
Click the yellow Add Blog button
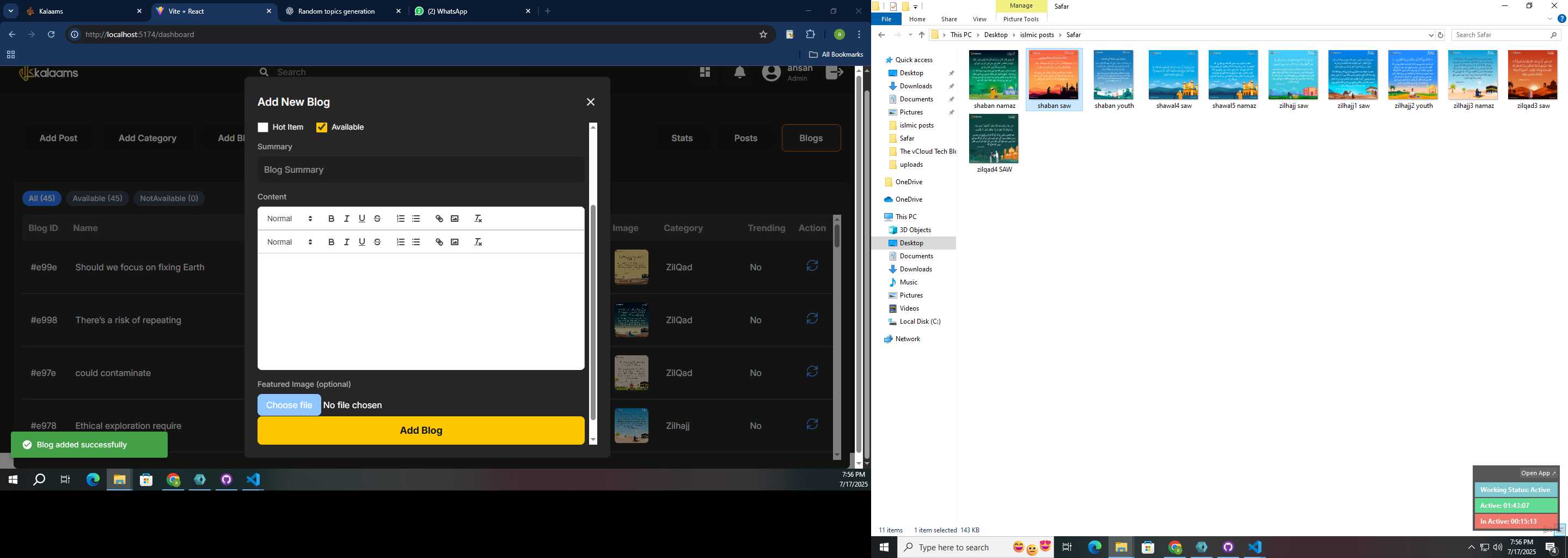coord(421,430)
